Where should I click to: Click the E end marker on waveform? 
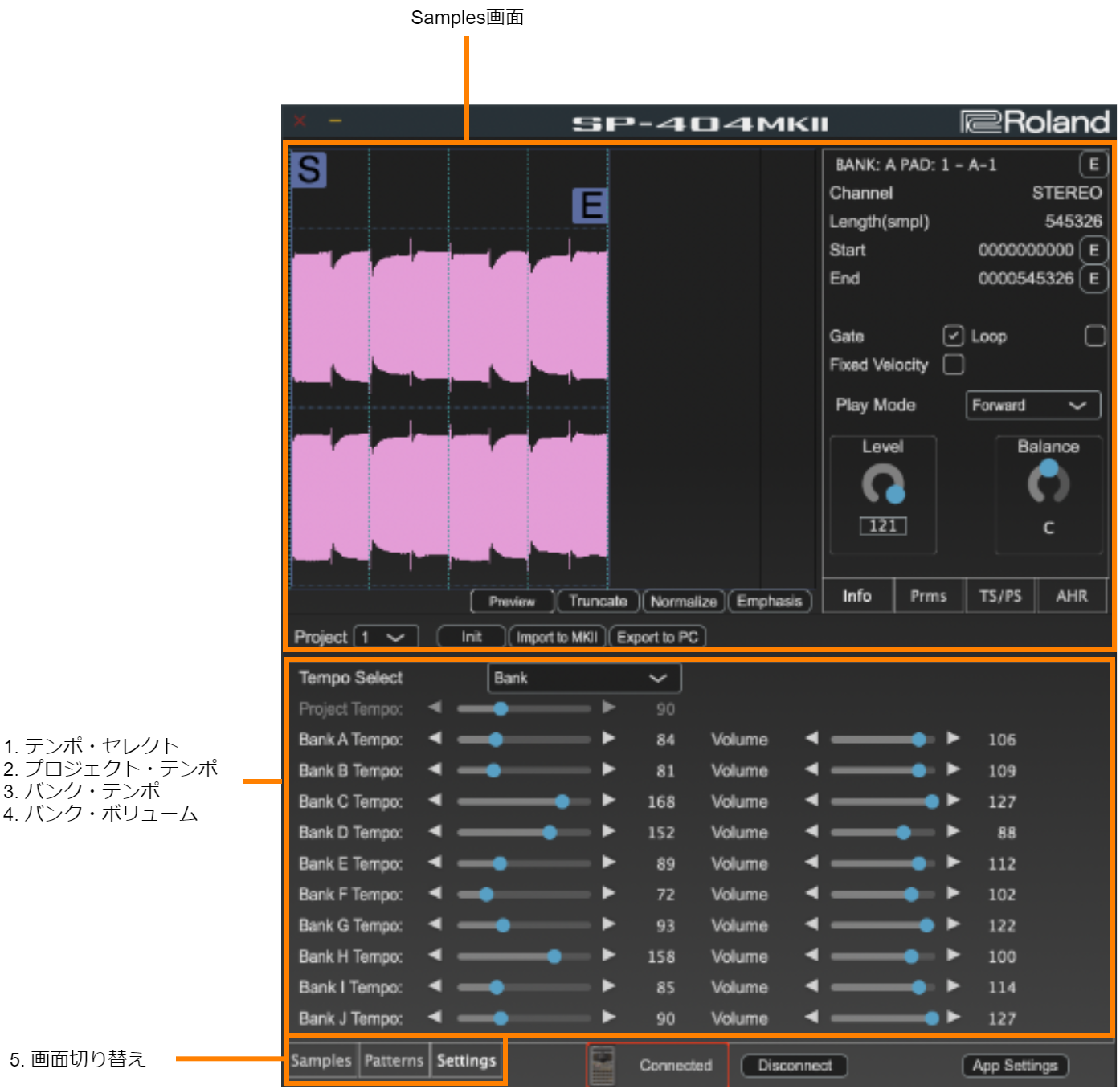pyautogui.click(x=591, y=206)
